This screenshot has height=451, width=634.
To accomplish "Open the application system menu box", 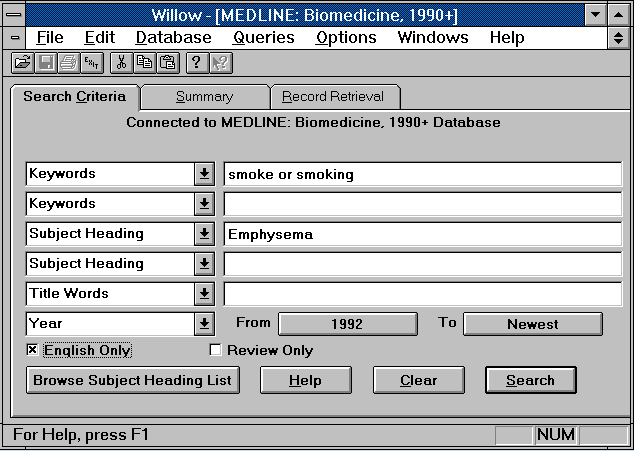I will pos(14,15).
